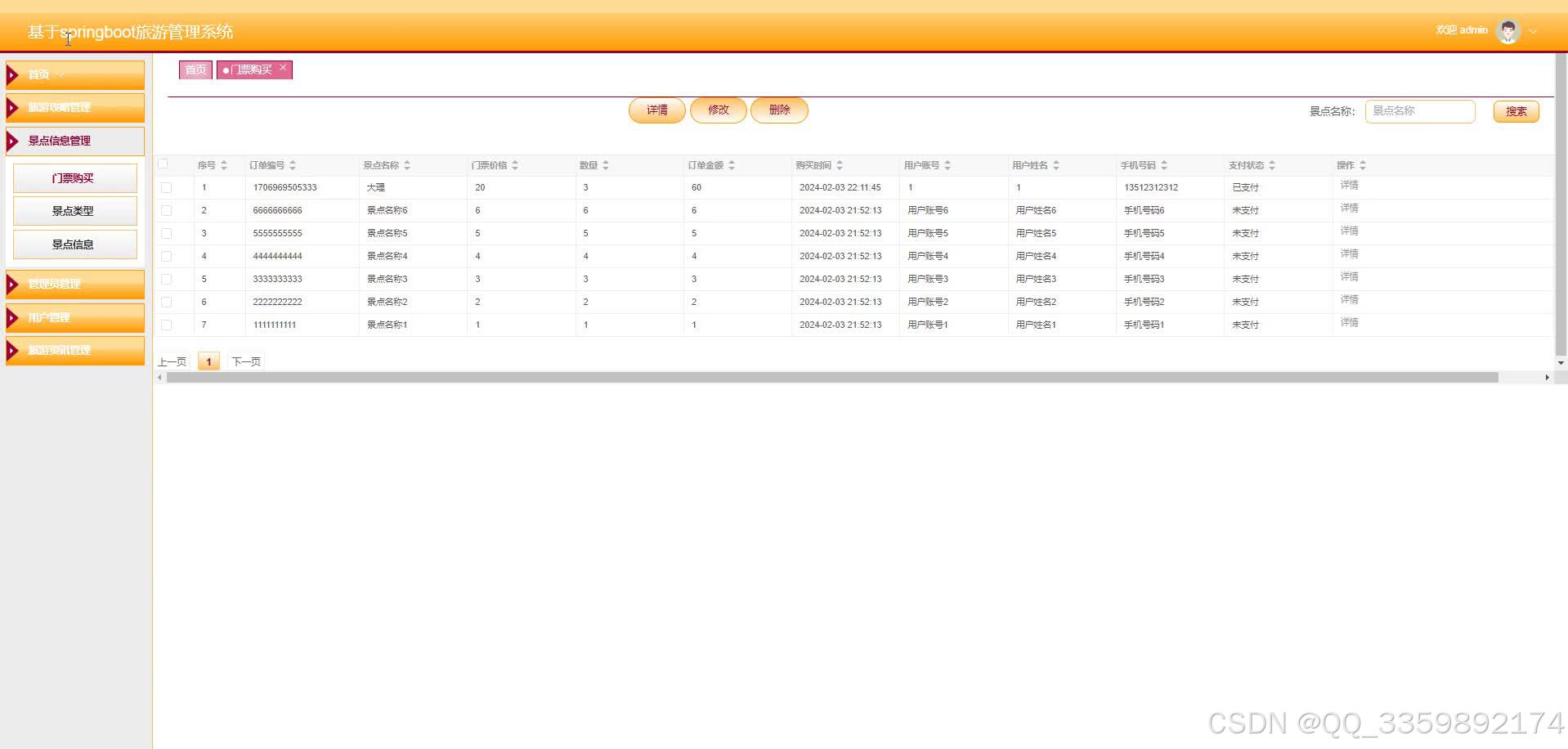Image resolution: width=1568 pixels, height=749 pixels.
Task: Check row with order 1706969505333
Action: pyautogui.click(x=167, y=187)
